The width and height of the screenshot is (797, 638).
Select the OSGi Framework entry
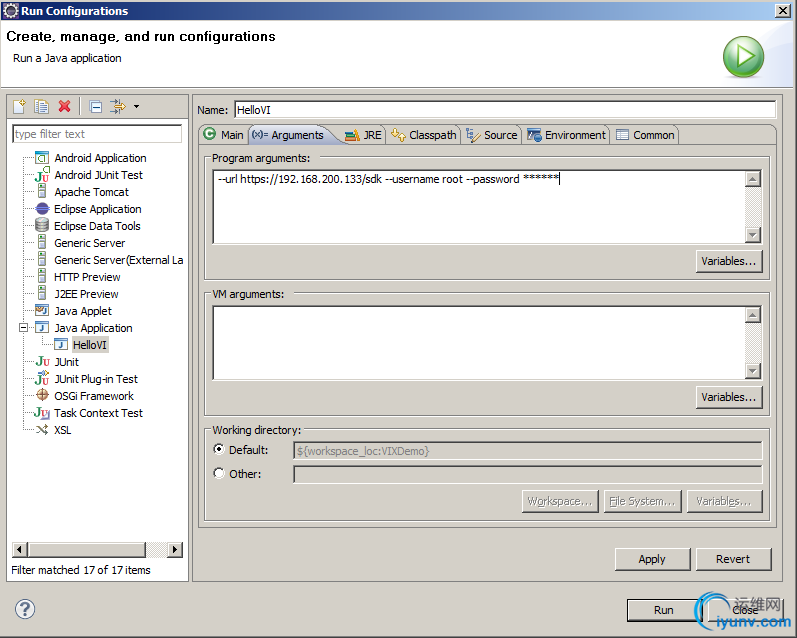(x=94, y=396)
